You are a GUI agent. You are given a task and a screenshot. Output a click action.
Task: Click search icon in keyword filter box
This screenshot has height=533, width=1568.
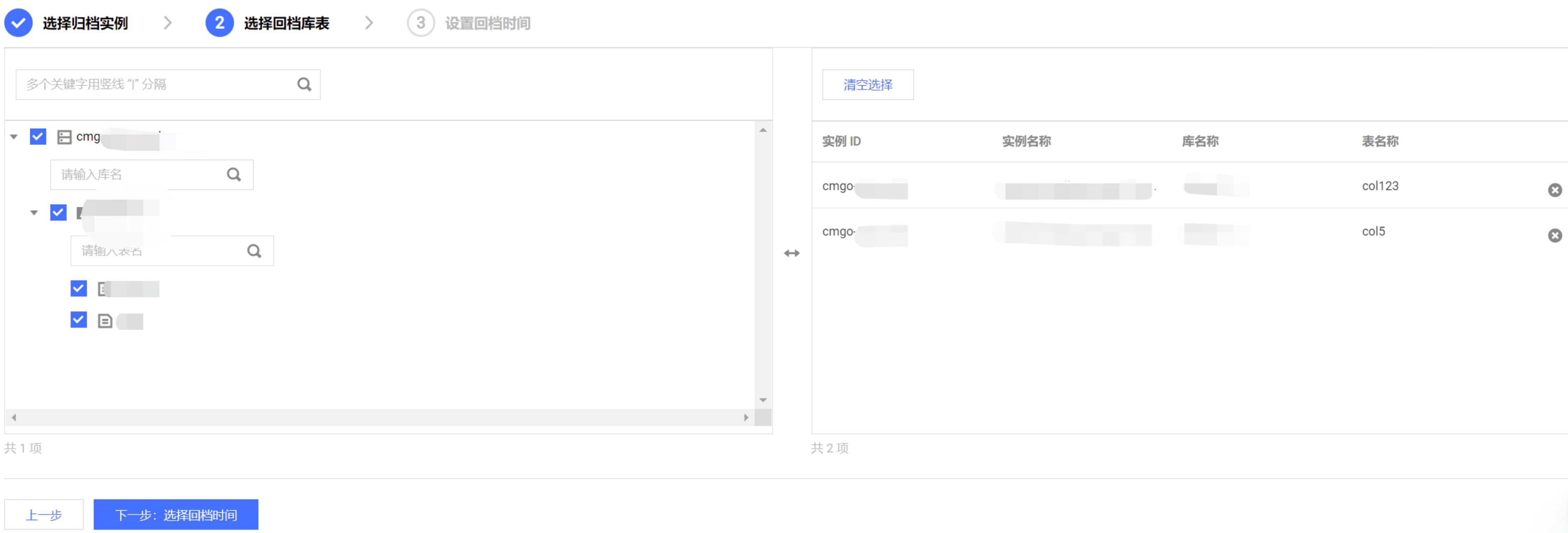304,84
